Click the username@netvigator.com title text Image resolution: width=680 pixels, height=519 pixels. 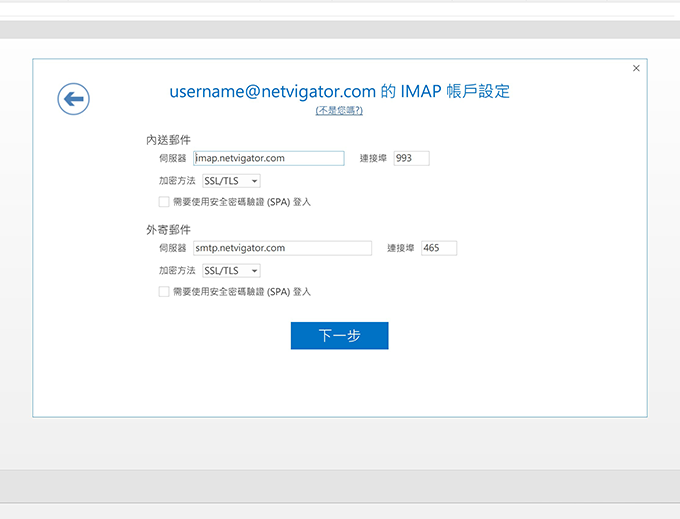click(272, 91)
